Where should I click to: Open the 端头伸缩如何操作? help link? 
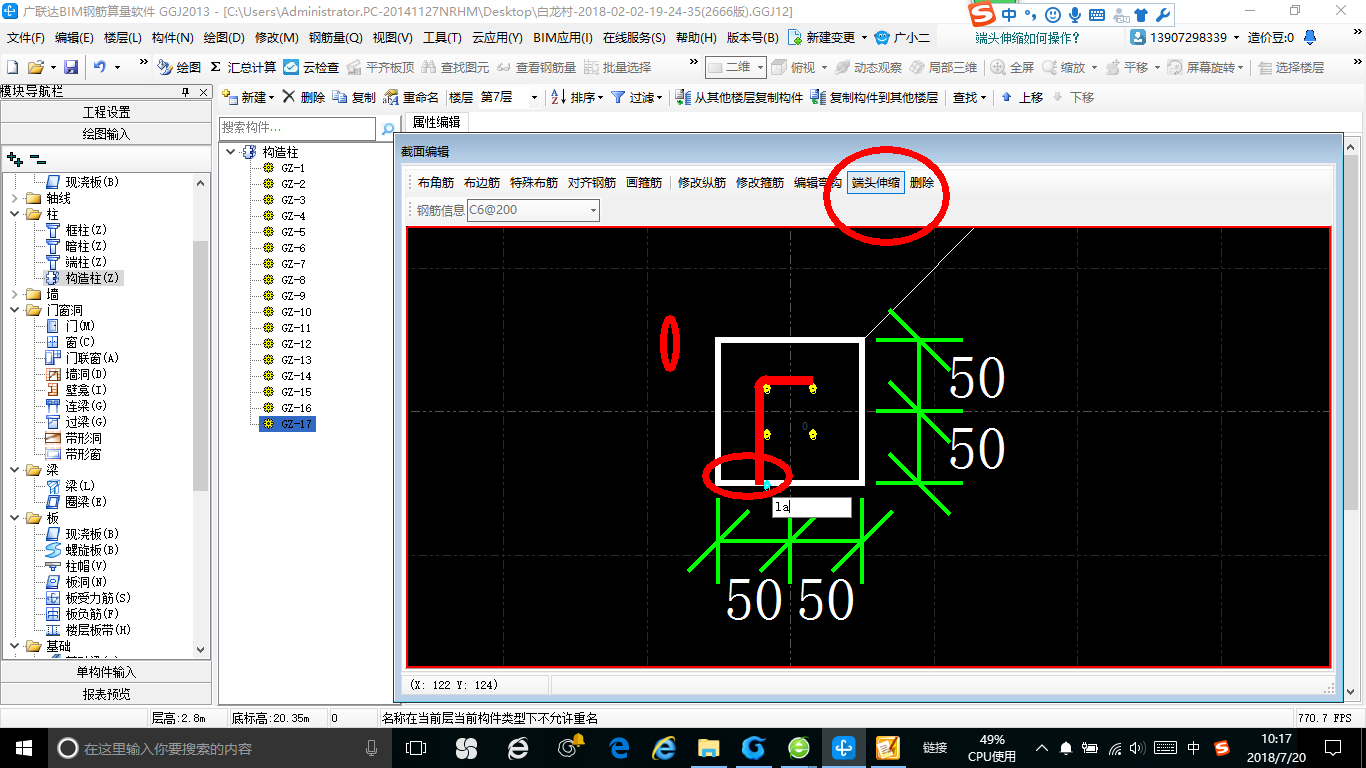1028,38
